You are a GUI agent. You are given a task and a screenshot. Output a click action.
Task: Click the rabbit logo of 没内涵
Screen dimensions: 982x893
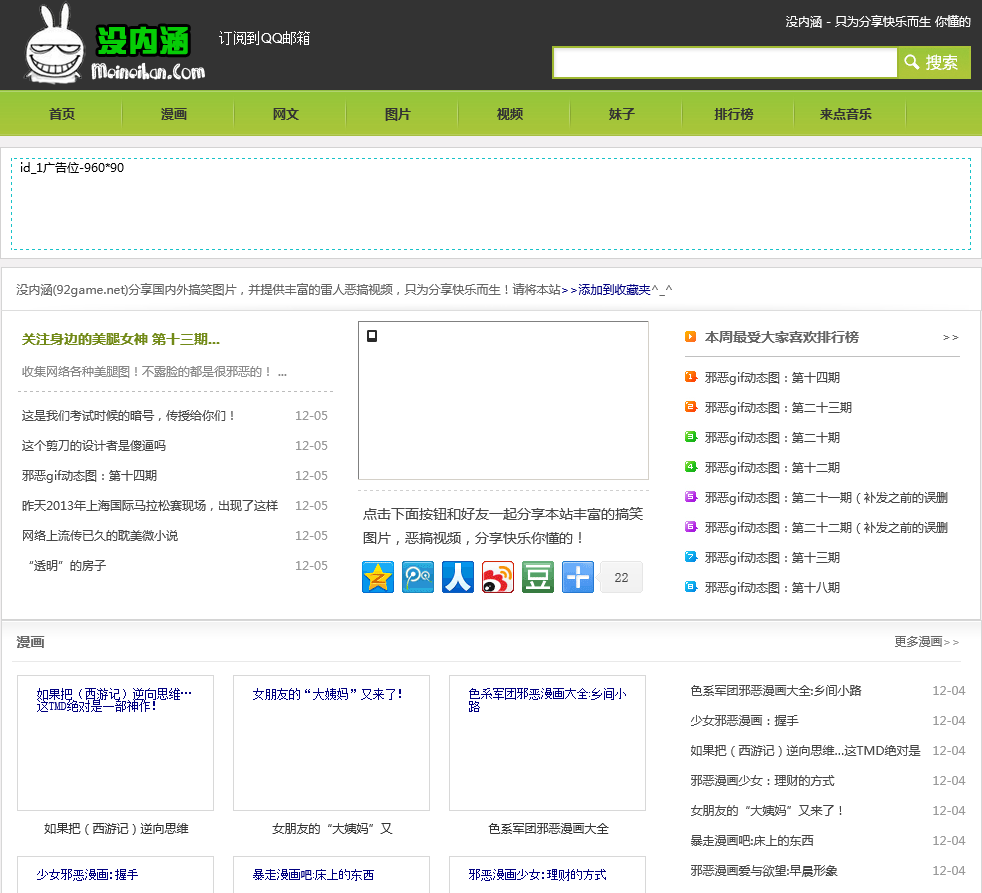pyautogui.click(x=56, y=45)
